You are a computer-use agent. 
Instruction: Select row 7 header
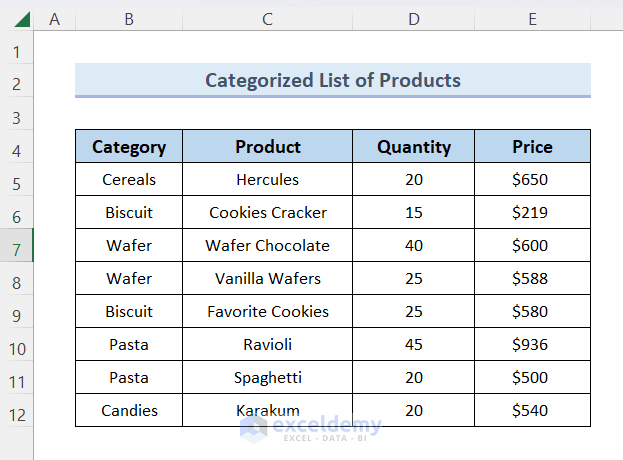coord(16,246)
